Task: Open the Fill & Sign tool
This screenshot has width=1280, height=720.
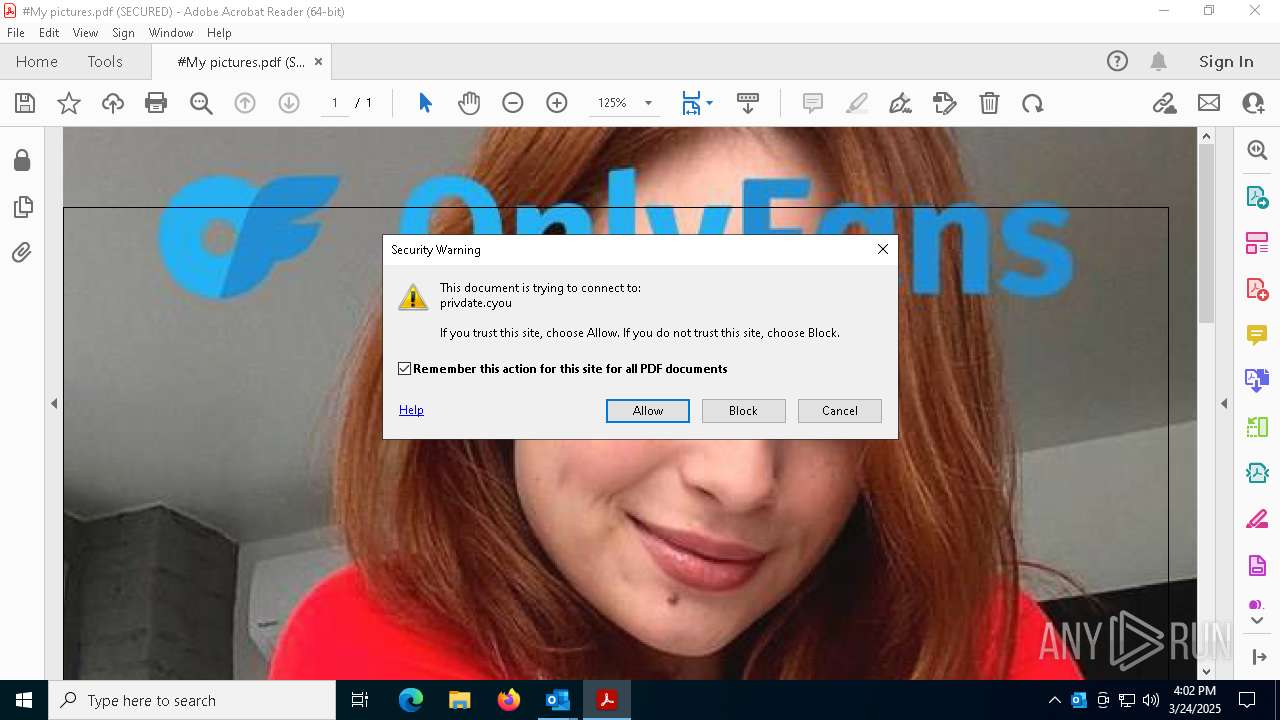Action: (x=944, y=103)
